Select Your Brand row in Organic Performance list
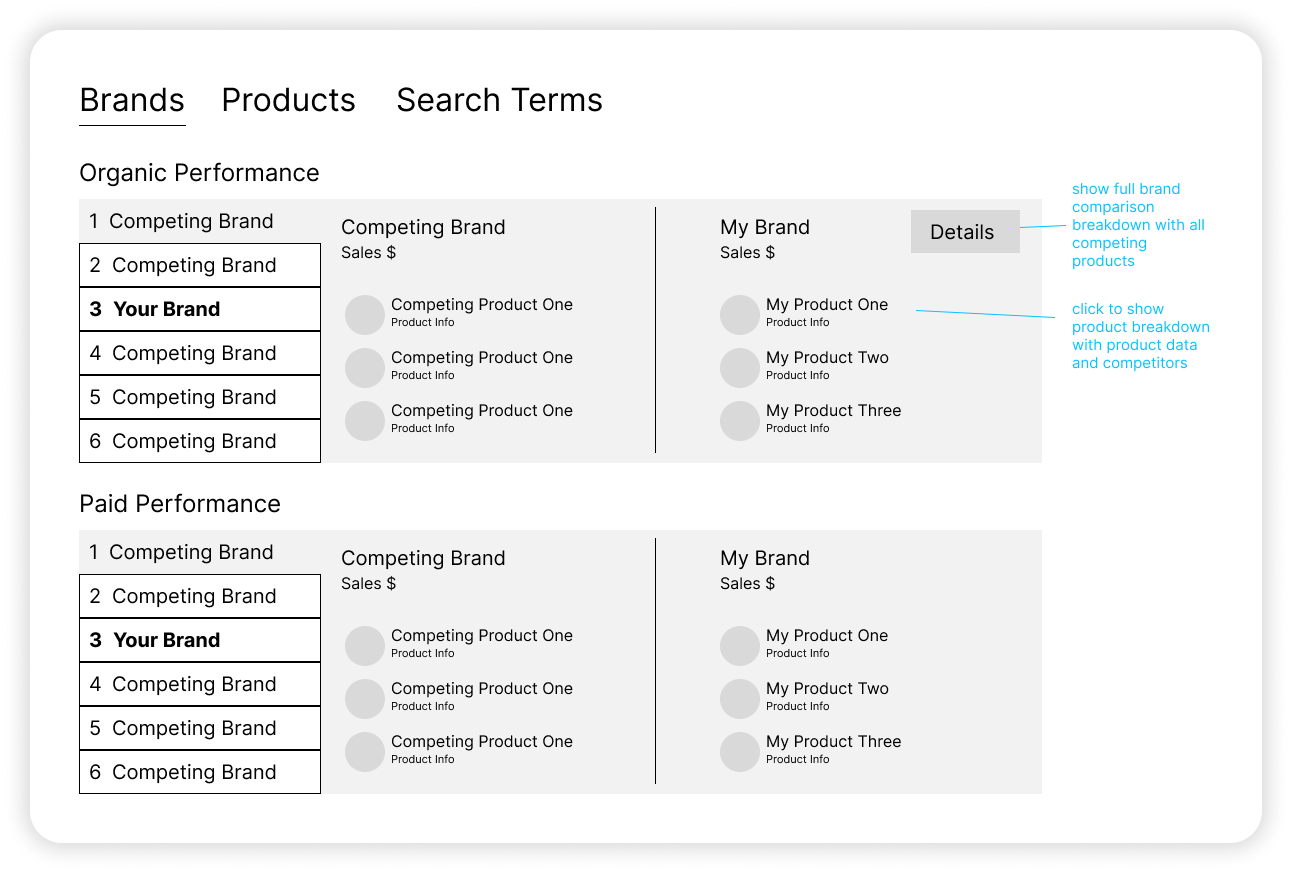 click(x=200, y=309)
